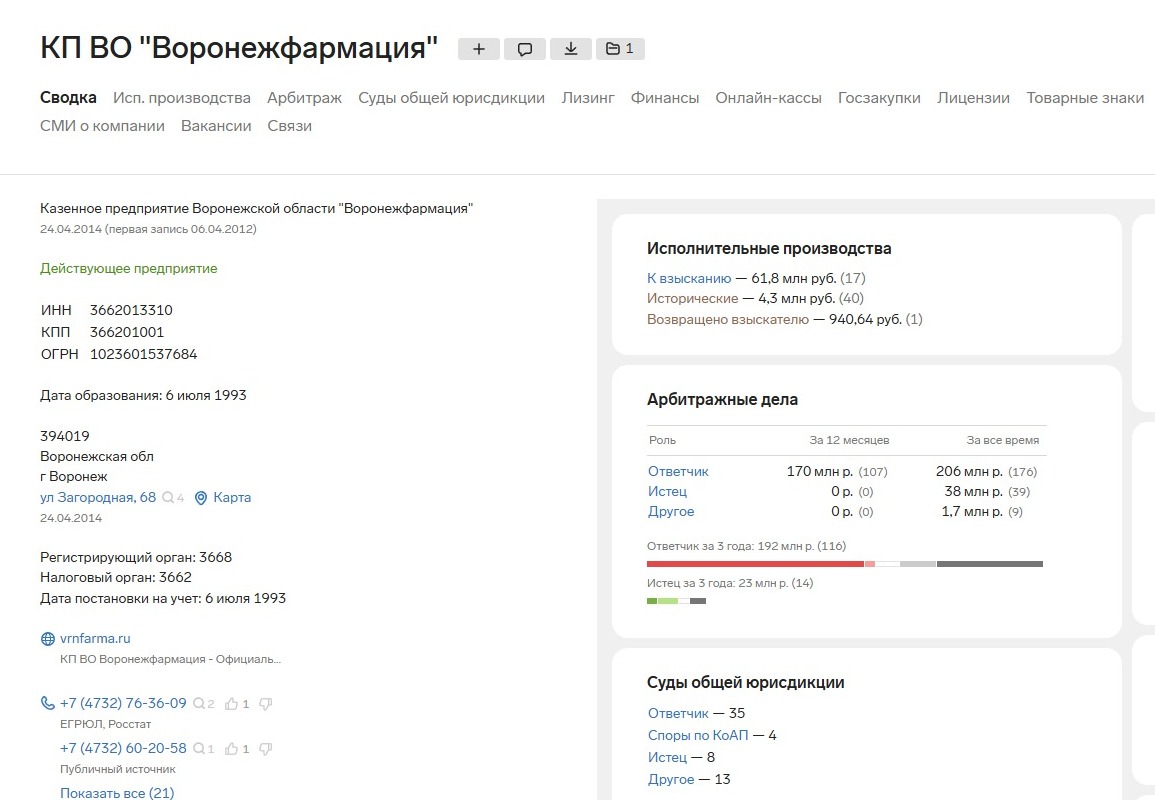
Task: Click the red segment of defendant bar
Action: [755, 564]
